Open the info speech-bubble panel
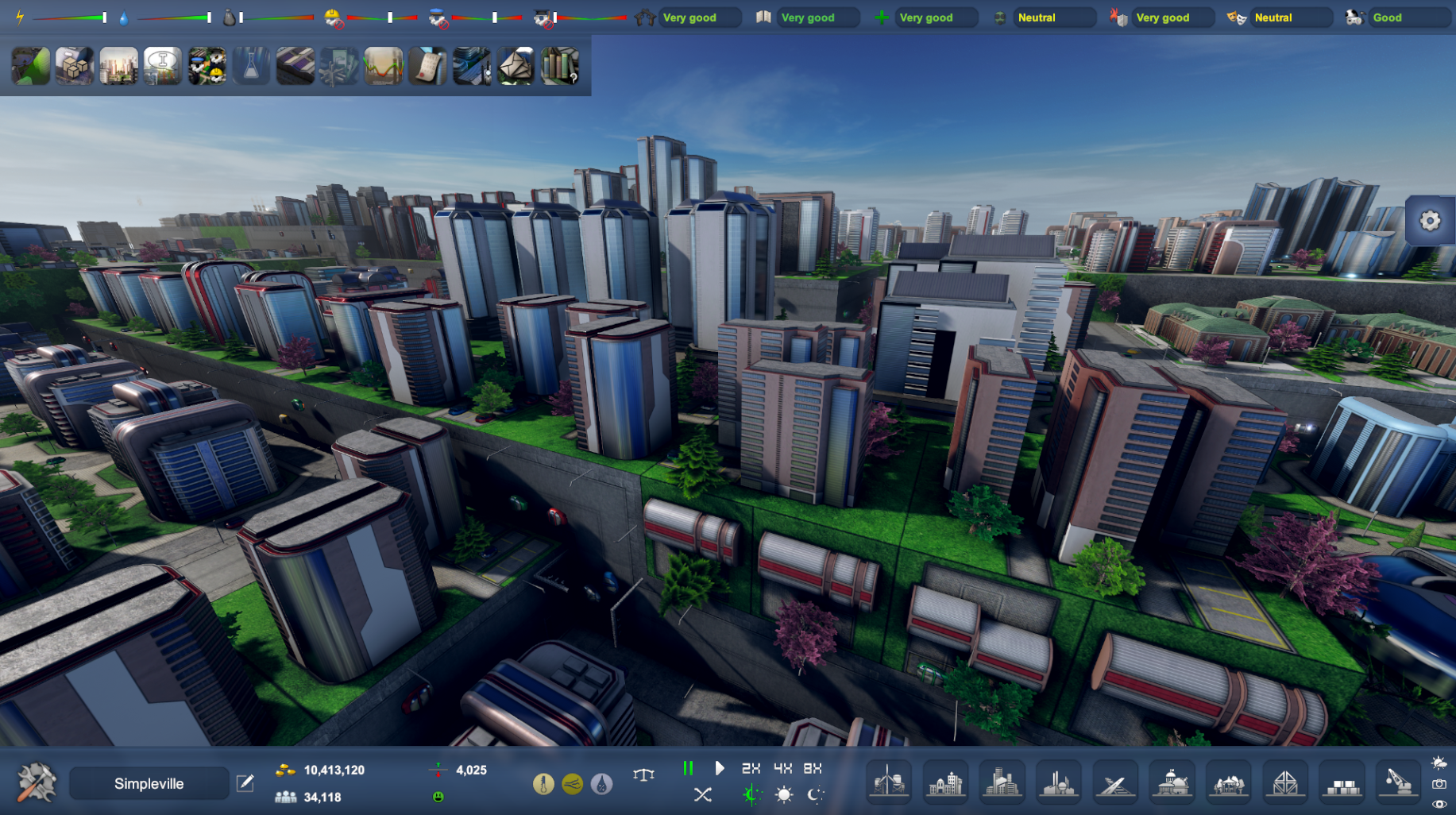Screen dimensions: 1456x815 [x=163, y=65]
